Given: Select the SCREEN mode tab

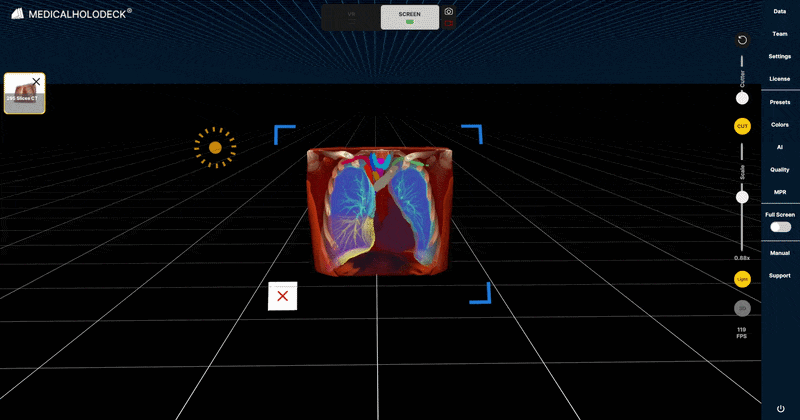Looking at the screenshot, I should 409,17.
